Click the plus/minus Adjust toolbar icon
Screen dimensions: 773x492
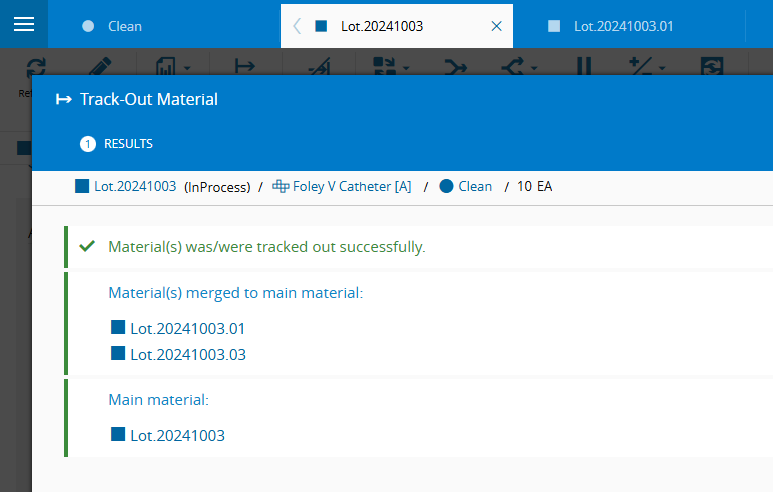(x=640, y=67)
